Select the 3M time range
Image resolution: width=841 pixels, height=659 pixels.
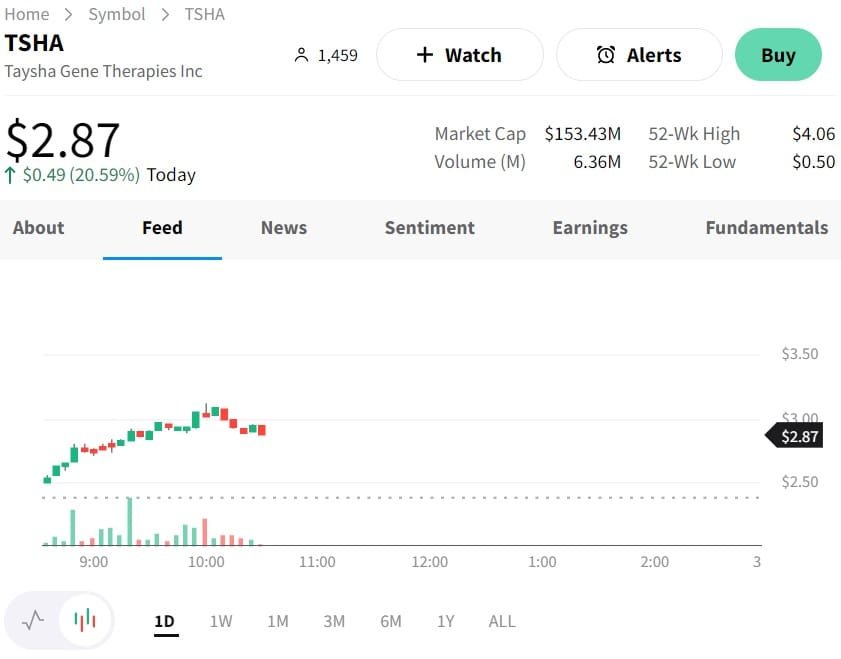click(334, 621)
